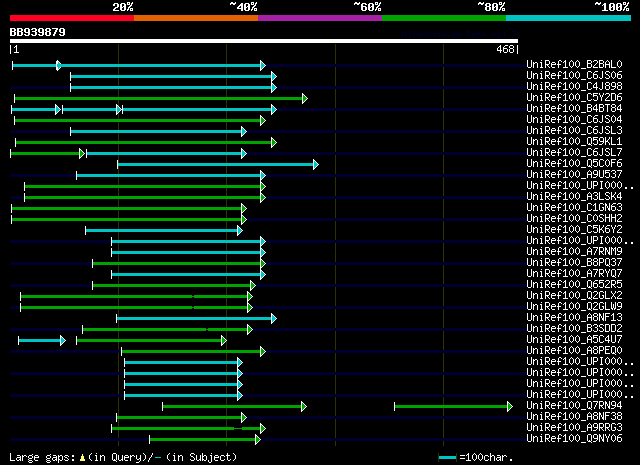Screen dimensions: 640x465
Task: Click the UniRef100_A5C4U7 label
Action: click(x=574, y=340)
